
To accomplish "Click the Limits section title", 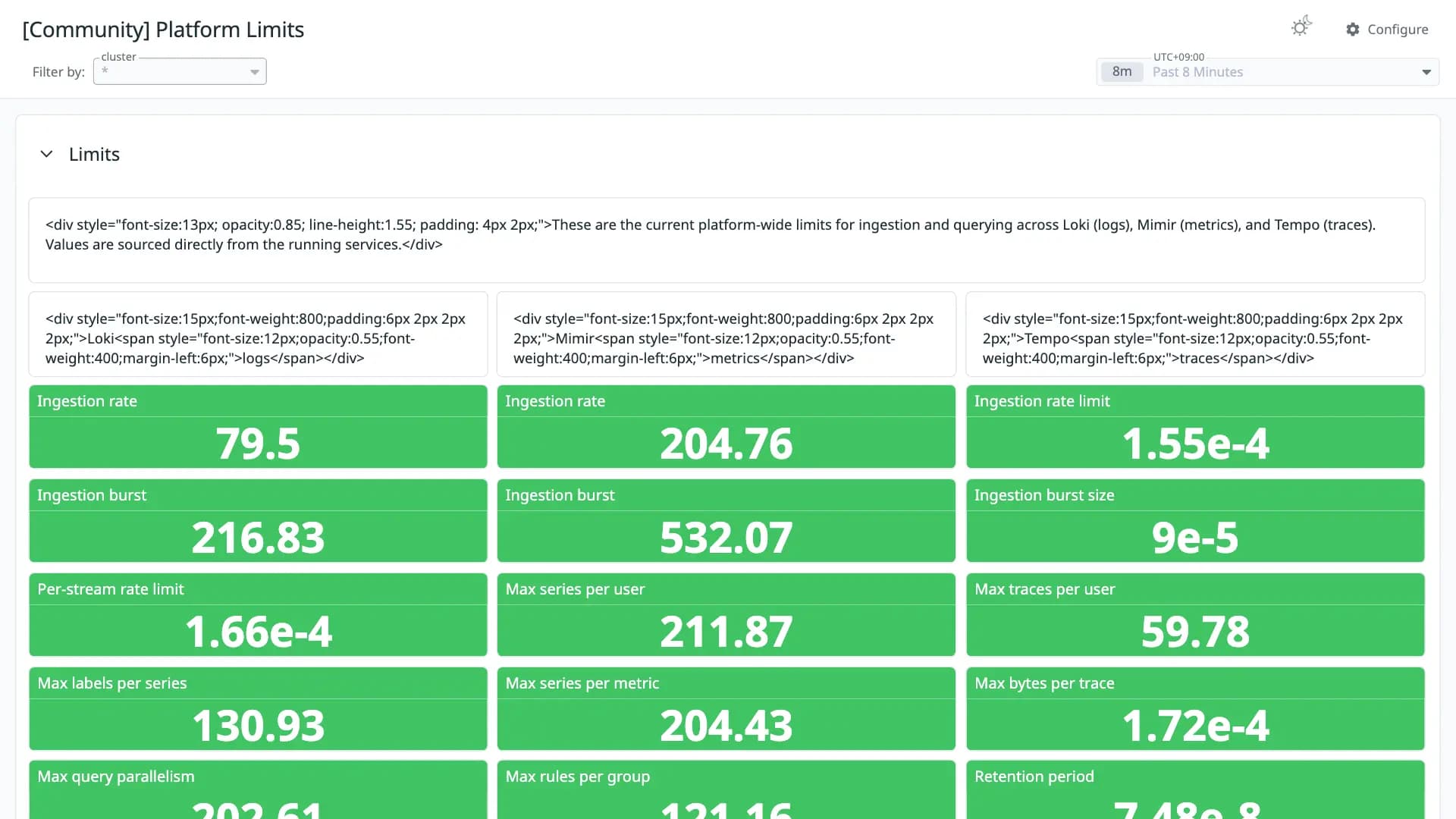I will pyautogui.click(x=94, y=154).
